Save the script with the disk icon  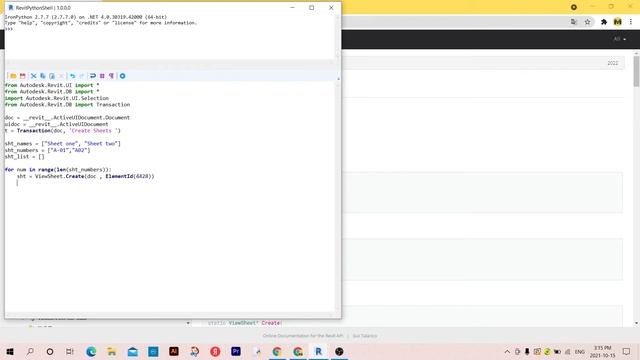pyautogui.click(x=22, y=76)
